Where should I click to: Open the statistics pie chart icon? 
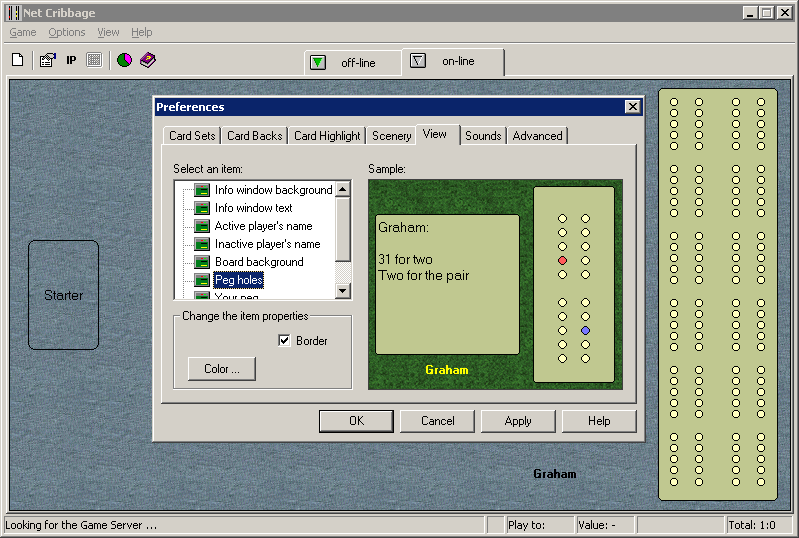tap(124, 60)
